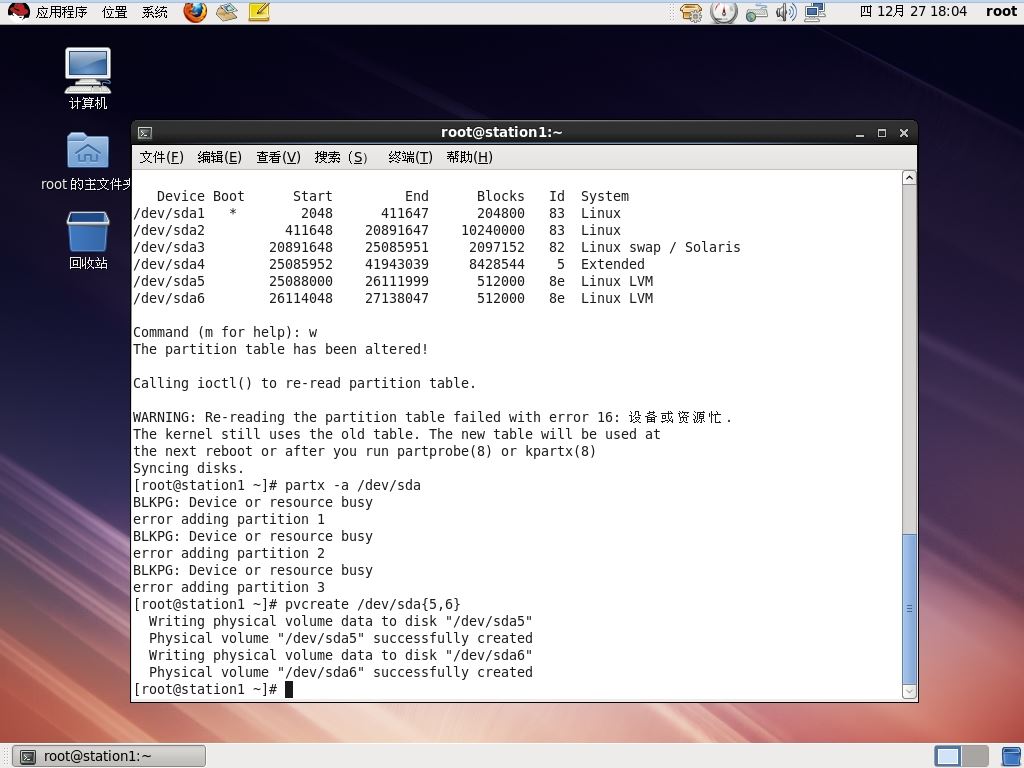
Task: Click the root@station1:~ taskbar button
Action: click(109, 756)
